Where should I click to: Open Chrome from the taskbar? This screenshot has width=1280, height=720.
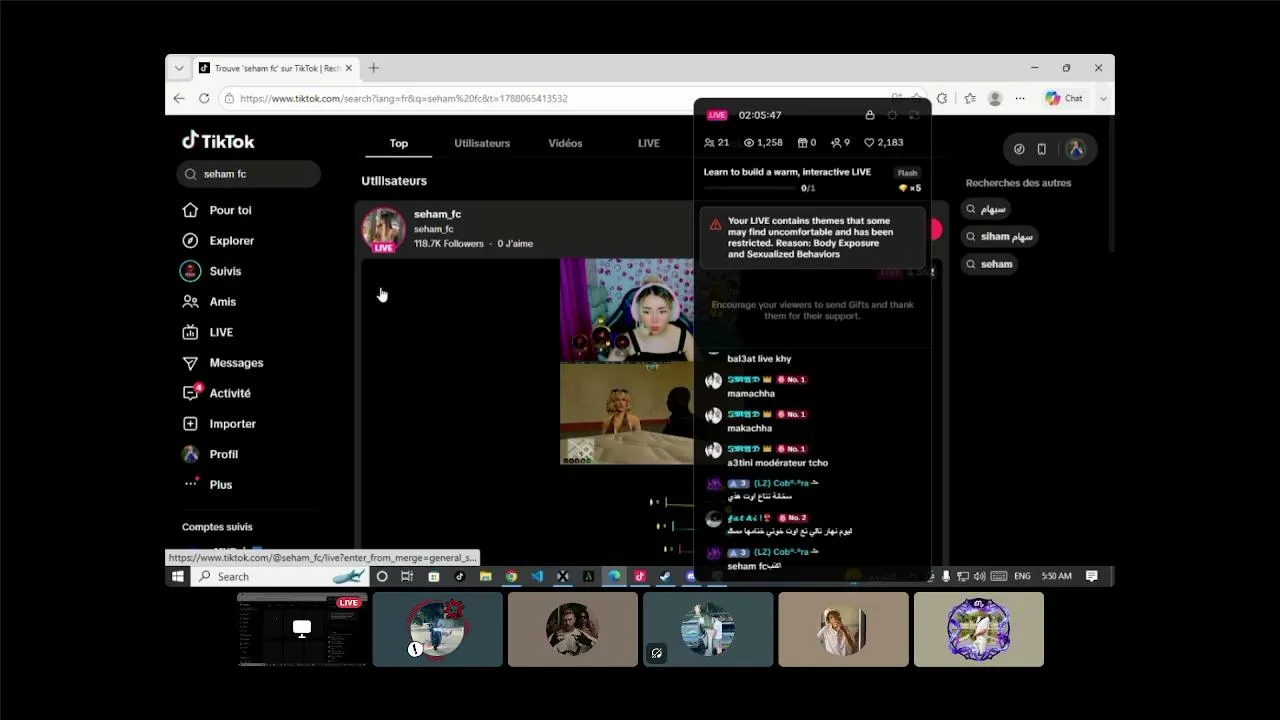[x=511, y=576]
